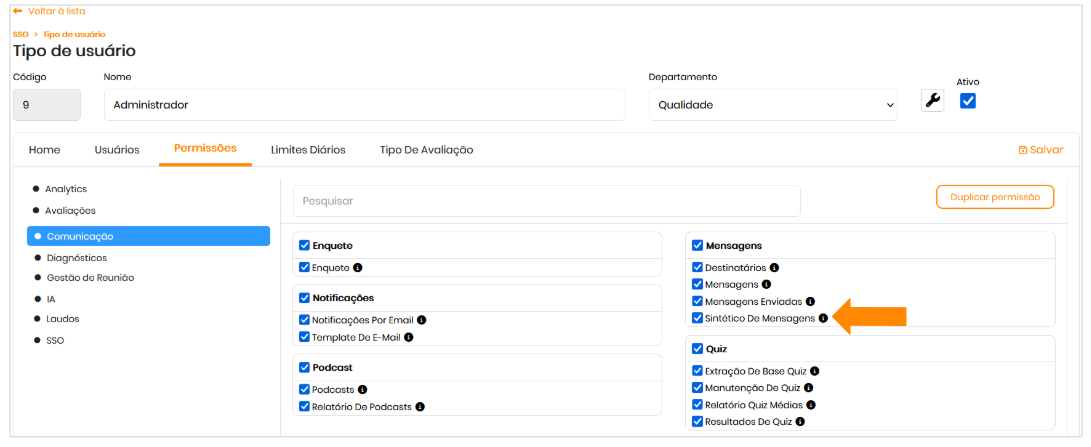Uncheck the Ativo checkbox
1091x447 pixels.
pos(967,101)
